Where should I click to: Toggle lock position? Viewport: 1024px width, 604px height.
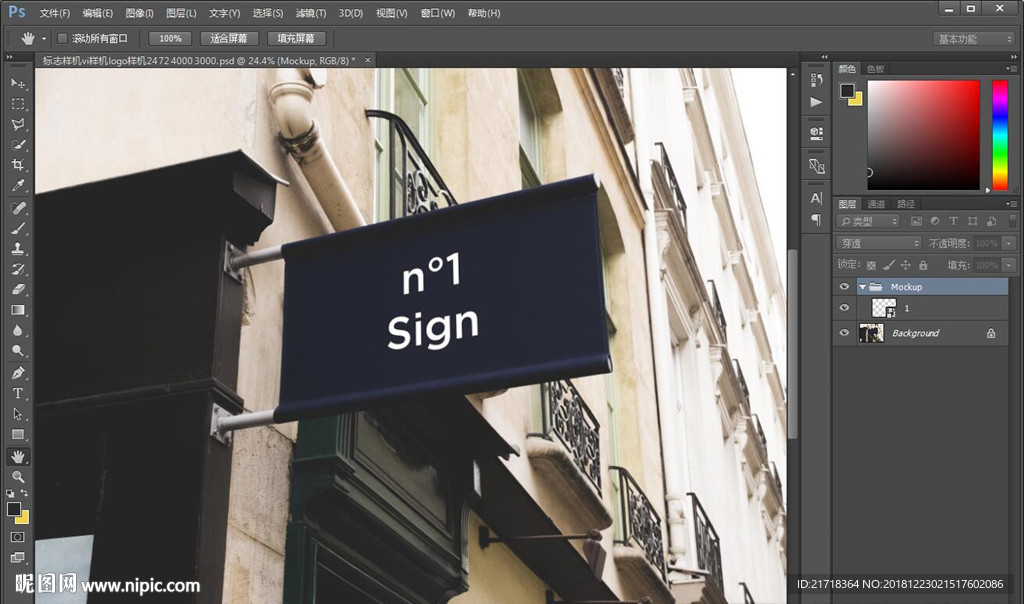(905, 265)
